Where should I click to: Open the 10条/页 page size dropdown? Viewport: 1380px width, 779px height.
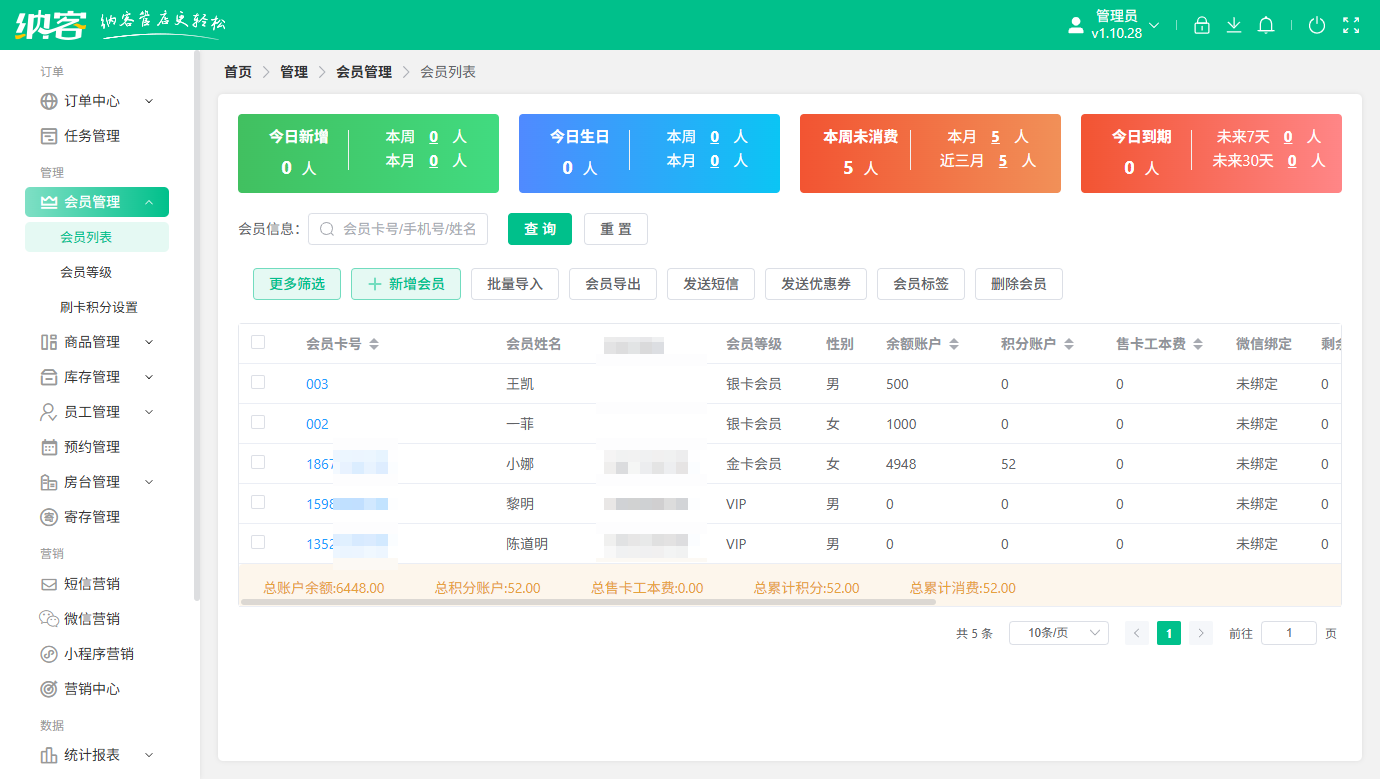(1058, 633)
